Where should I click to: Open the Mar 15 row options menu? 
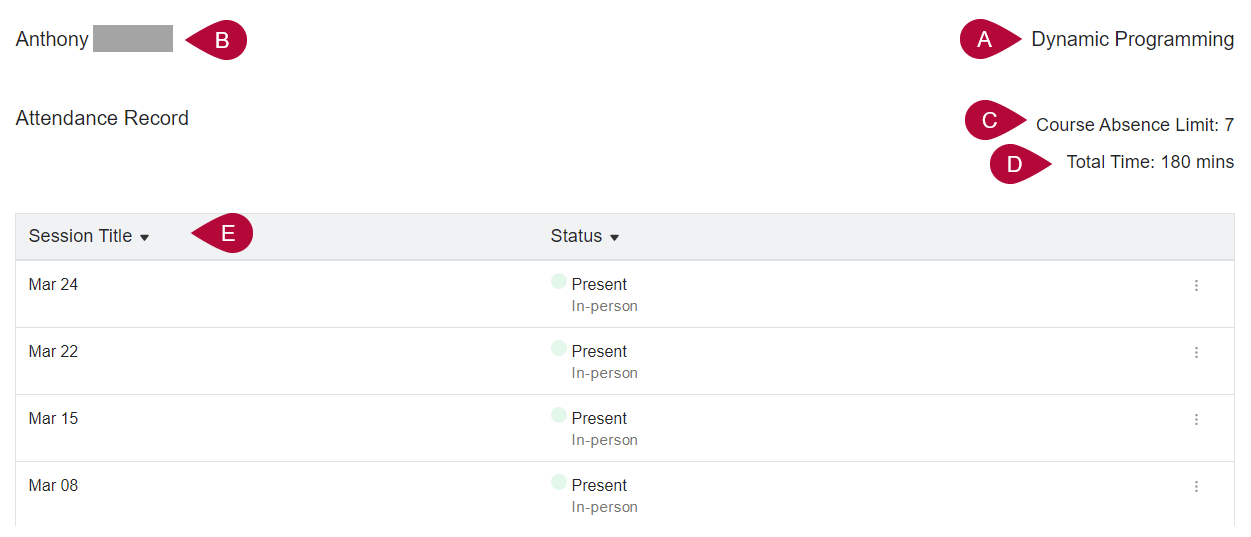[1196, 420]
